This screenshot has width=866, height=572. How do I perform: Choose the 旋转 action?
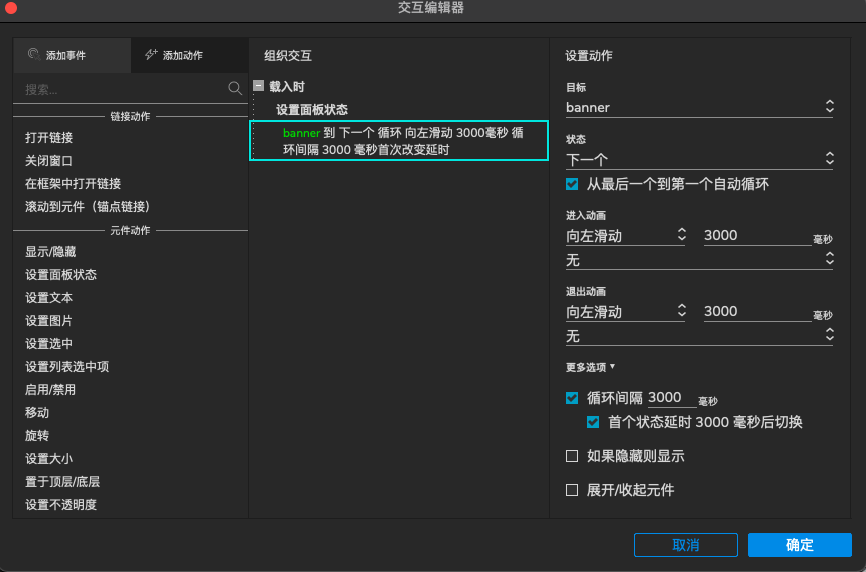(37, 436)
